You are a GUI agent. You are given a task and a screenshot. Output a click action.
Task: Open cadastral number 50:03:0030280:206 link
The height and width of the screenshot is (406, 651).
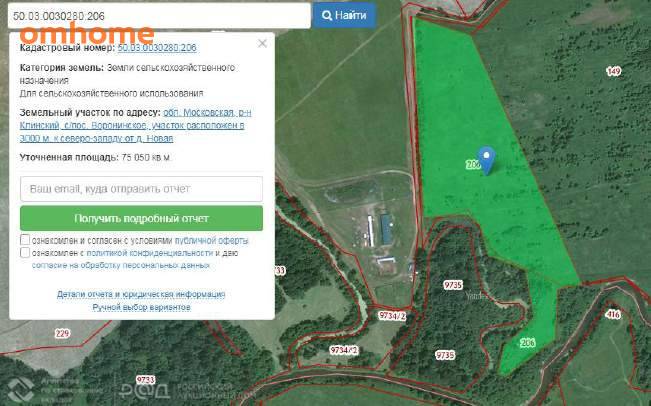point(157,48)
